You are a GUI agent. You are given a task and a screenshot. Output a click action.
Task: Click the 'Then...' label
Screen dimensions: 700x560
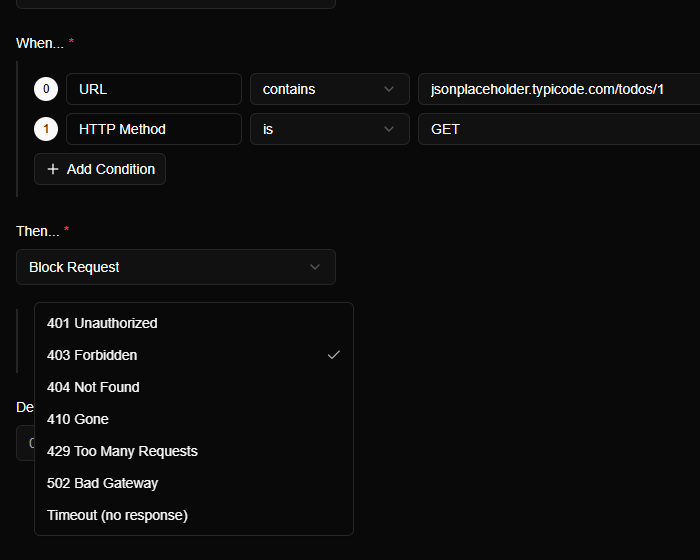click(38, 231)
